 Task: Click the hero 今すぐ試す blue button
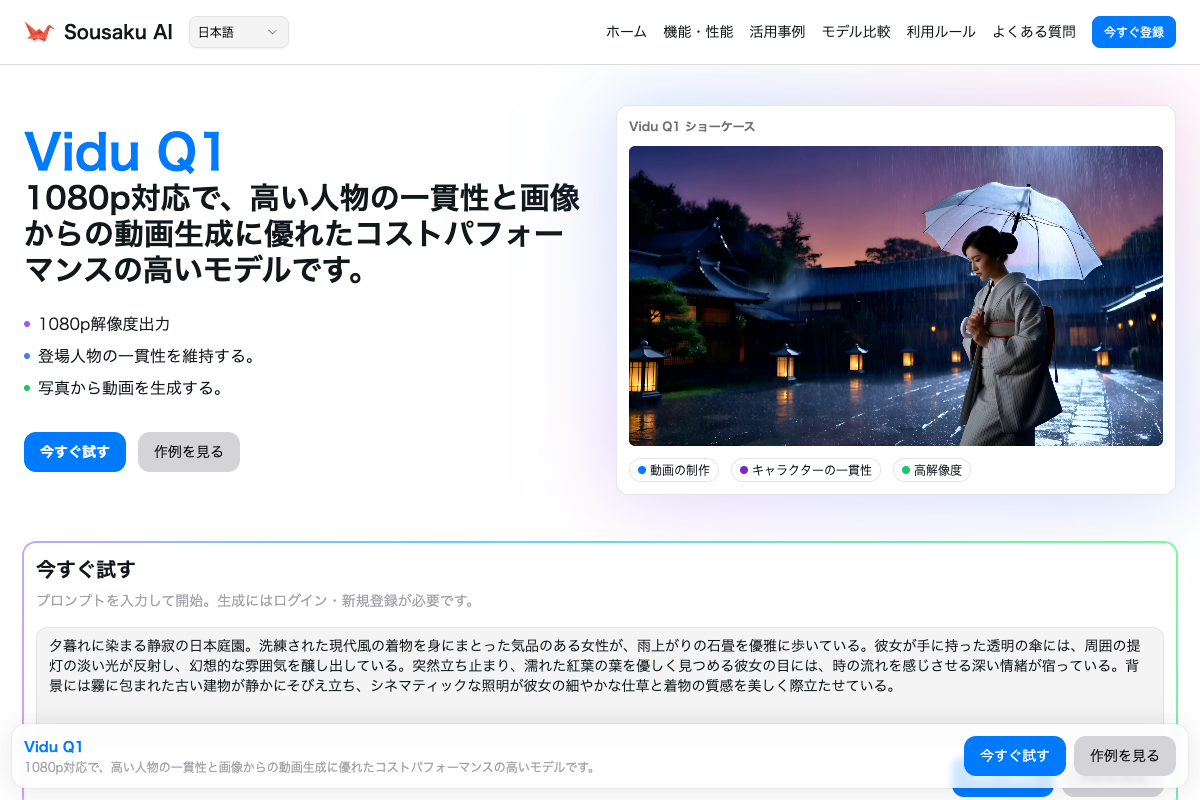tap(75, 452)
